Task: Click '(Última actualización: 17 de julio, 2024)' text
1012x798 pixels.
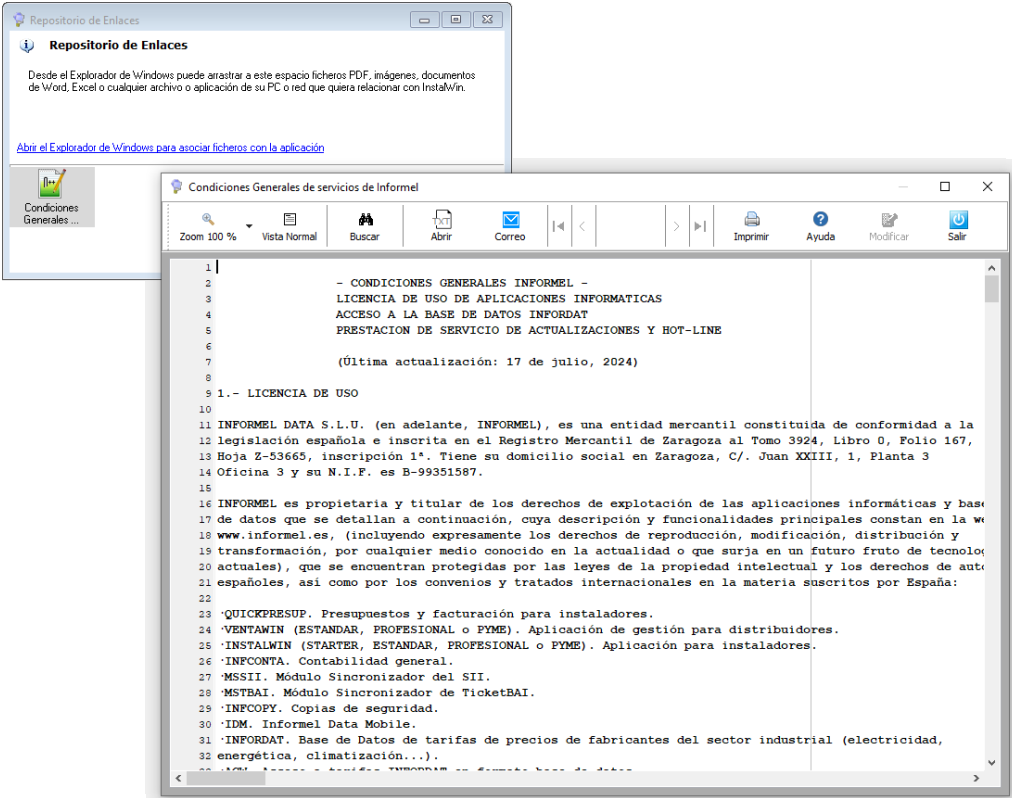Action: coord(488,362)
